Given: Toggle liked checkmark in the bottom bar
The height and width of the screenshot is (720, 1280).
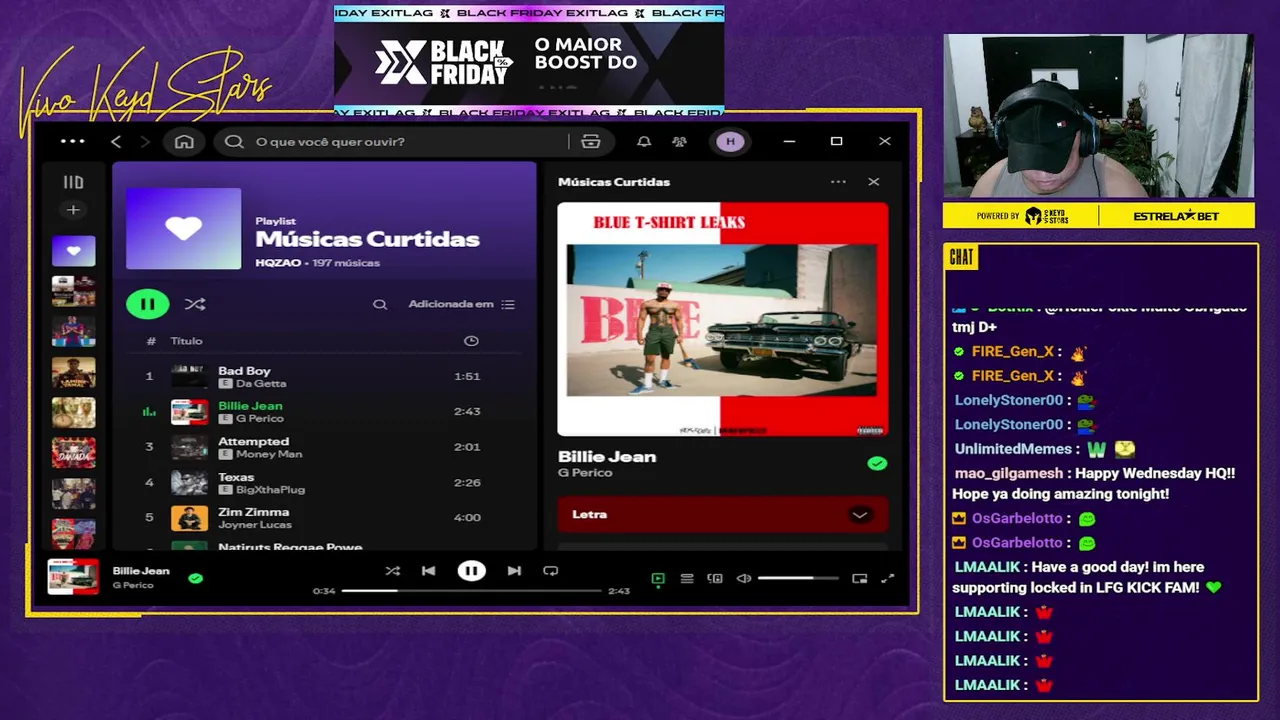Looking at the screenshot, I should 195,578.
